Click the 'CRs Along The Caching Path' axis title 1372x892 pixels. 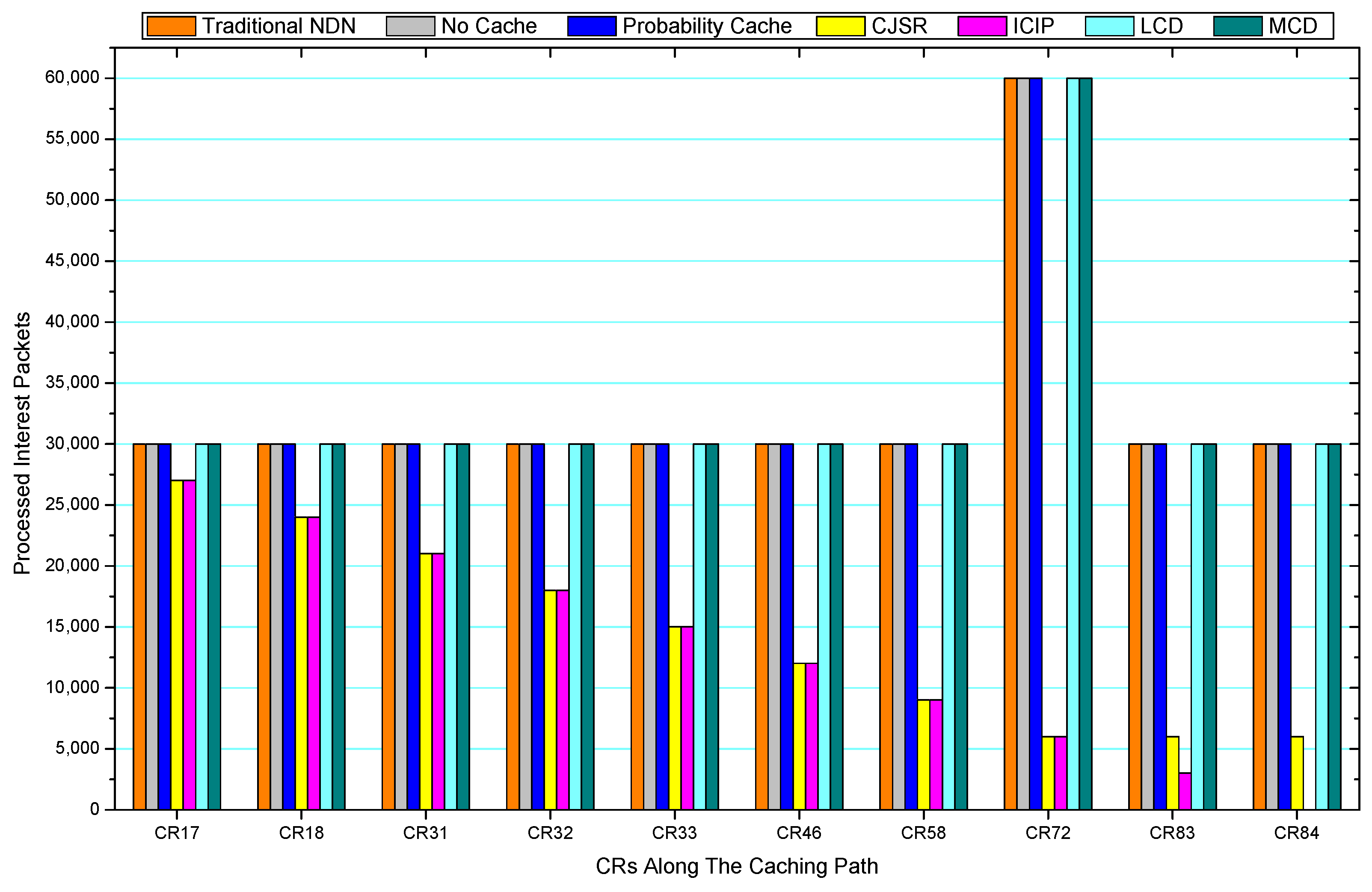(736, 866)
